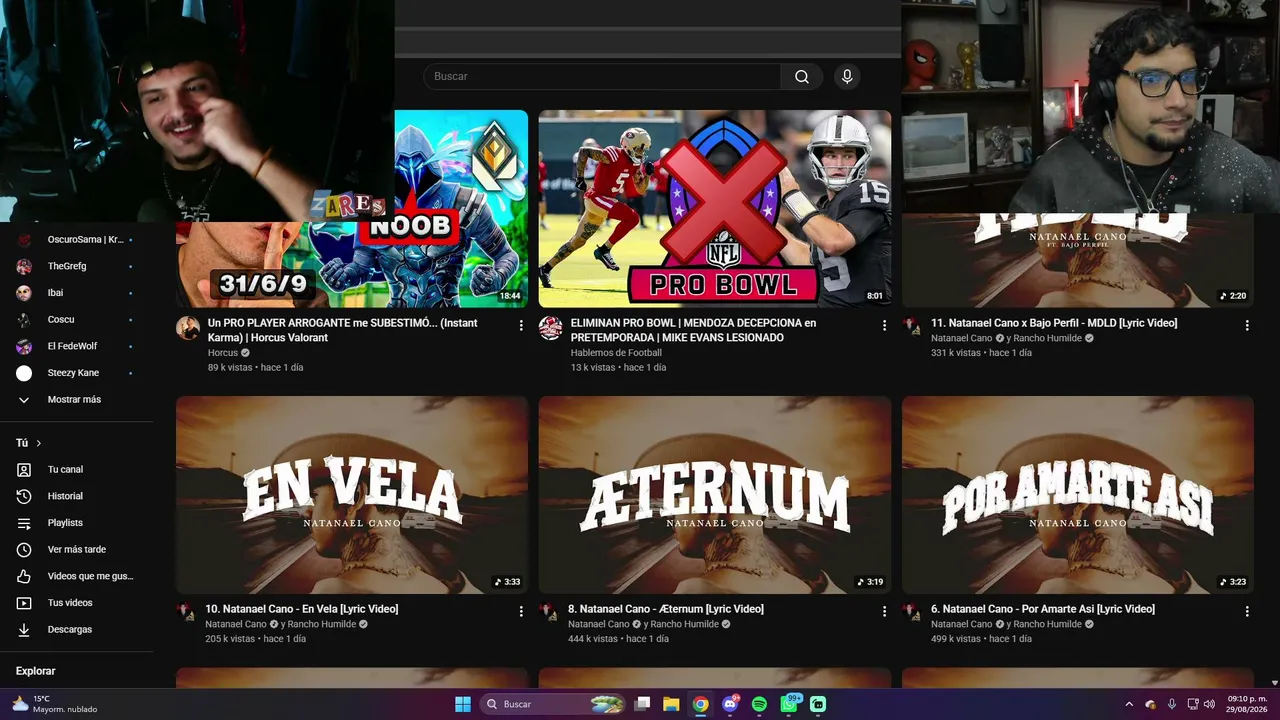Open options menu for En Vela video
1280x720 pixels.
521,611
